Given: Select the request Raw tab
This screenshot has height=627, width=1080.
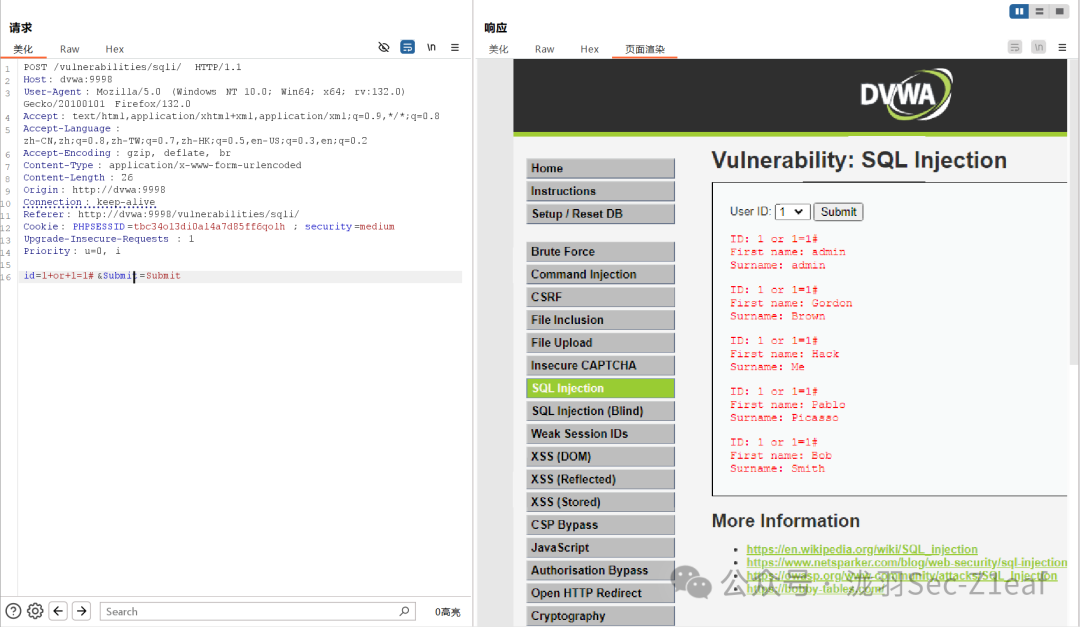Looking at the screenshot, I should [x=70, y=49].
